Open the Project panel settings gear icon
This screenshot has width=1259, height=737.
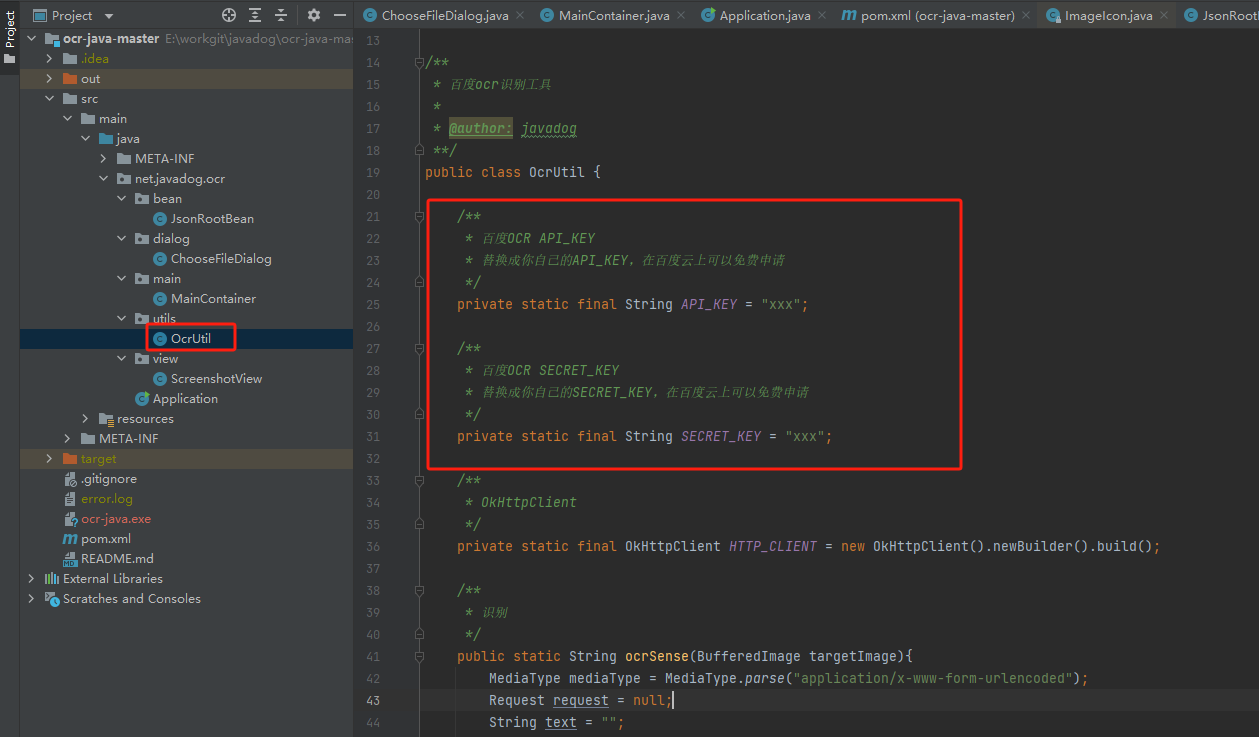coord(313,15)
